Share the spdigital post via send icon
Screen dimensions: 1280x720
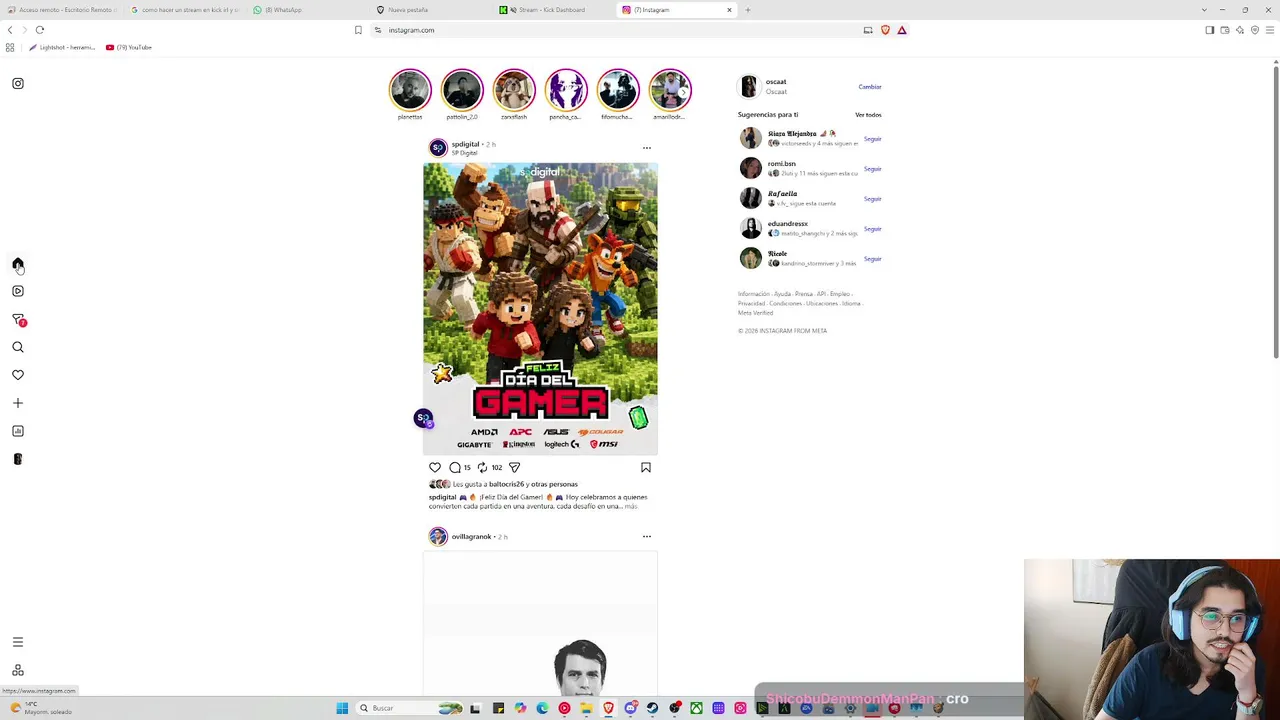514,467
